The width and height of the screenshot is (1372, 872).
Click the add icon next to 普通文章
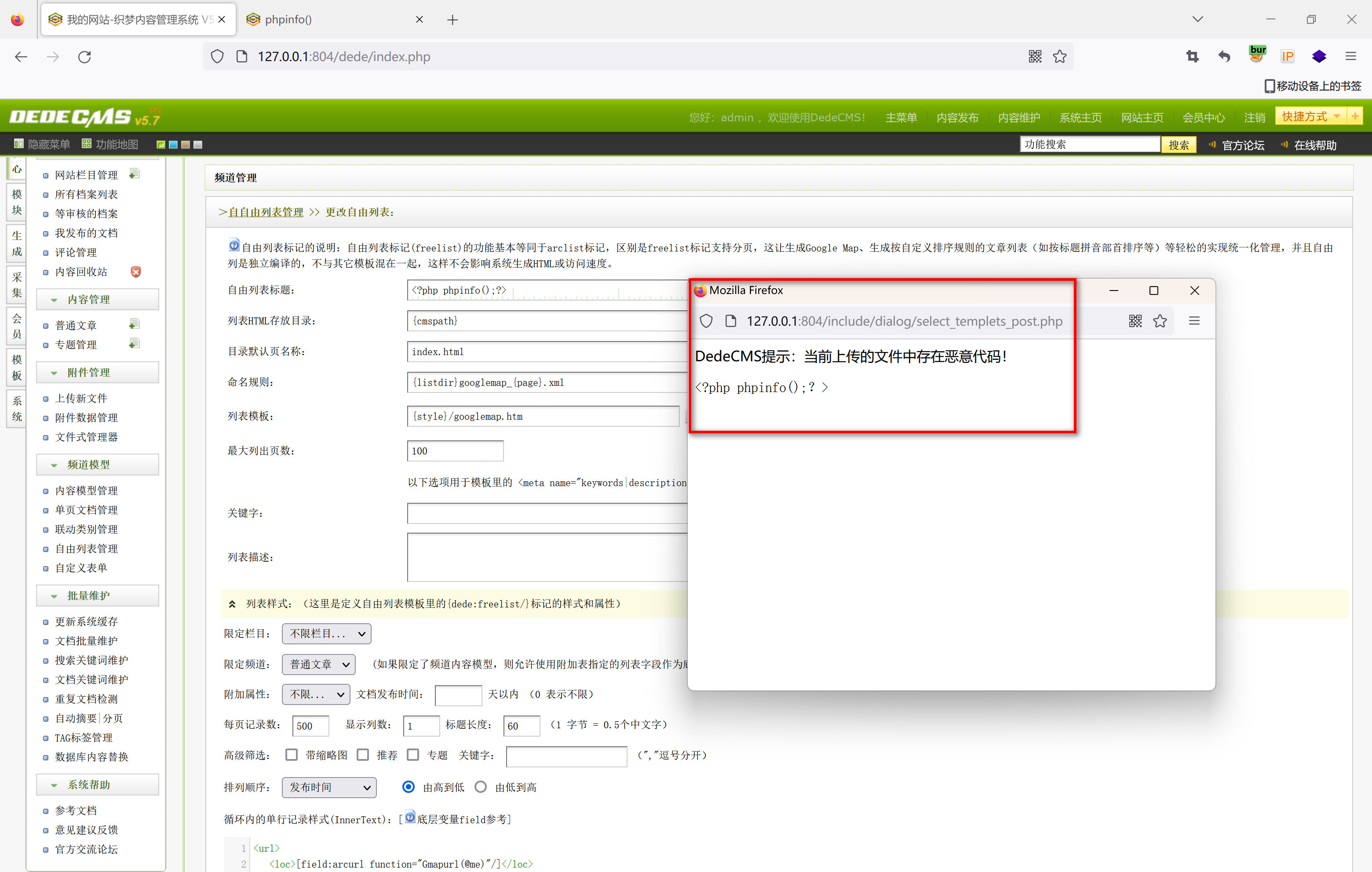(135, 324)
